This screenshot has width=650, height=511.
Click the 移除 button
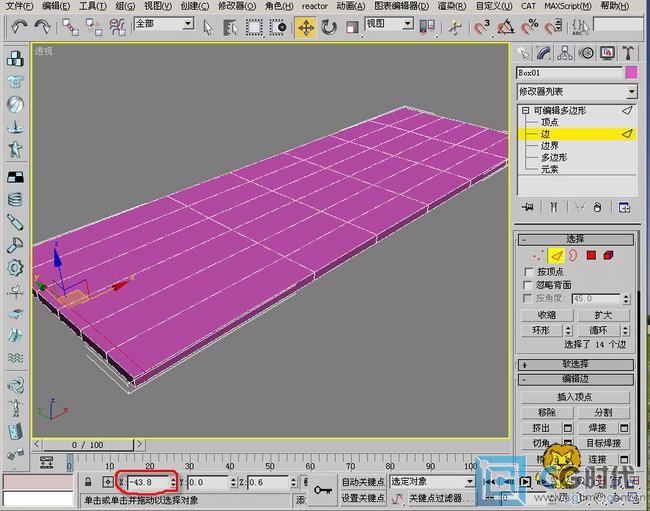(547, 412)
